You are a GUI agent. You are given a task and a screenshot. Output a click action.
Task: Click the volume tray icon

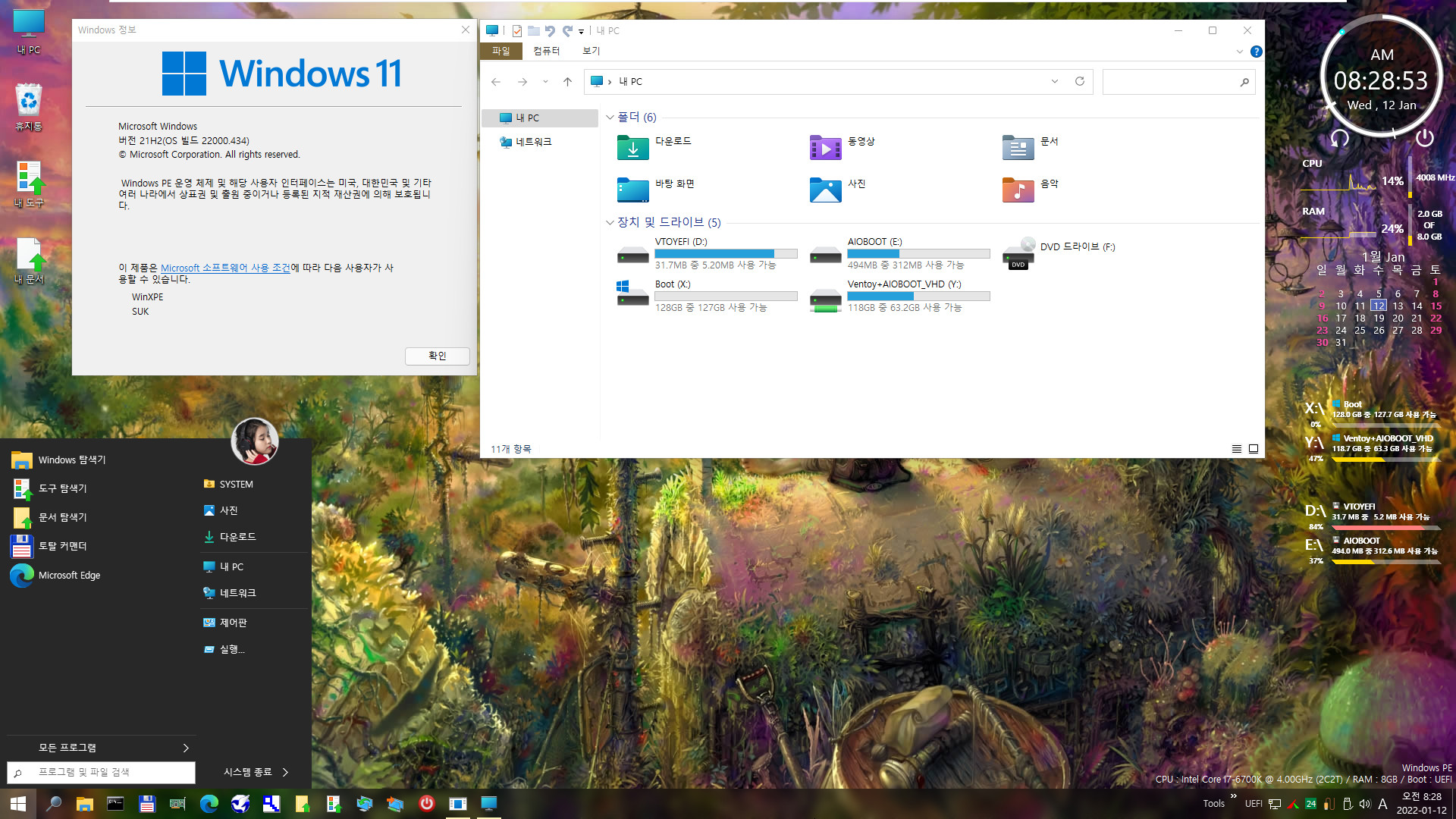point(1364,803)
